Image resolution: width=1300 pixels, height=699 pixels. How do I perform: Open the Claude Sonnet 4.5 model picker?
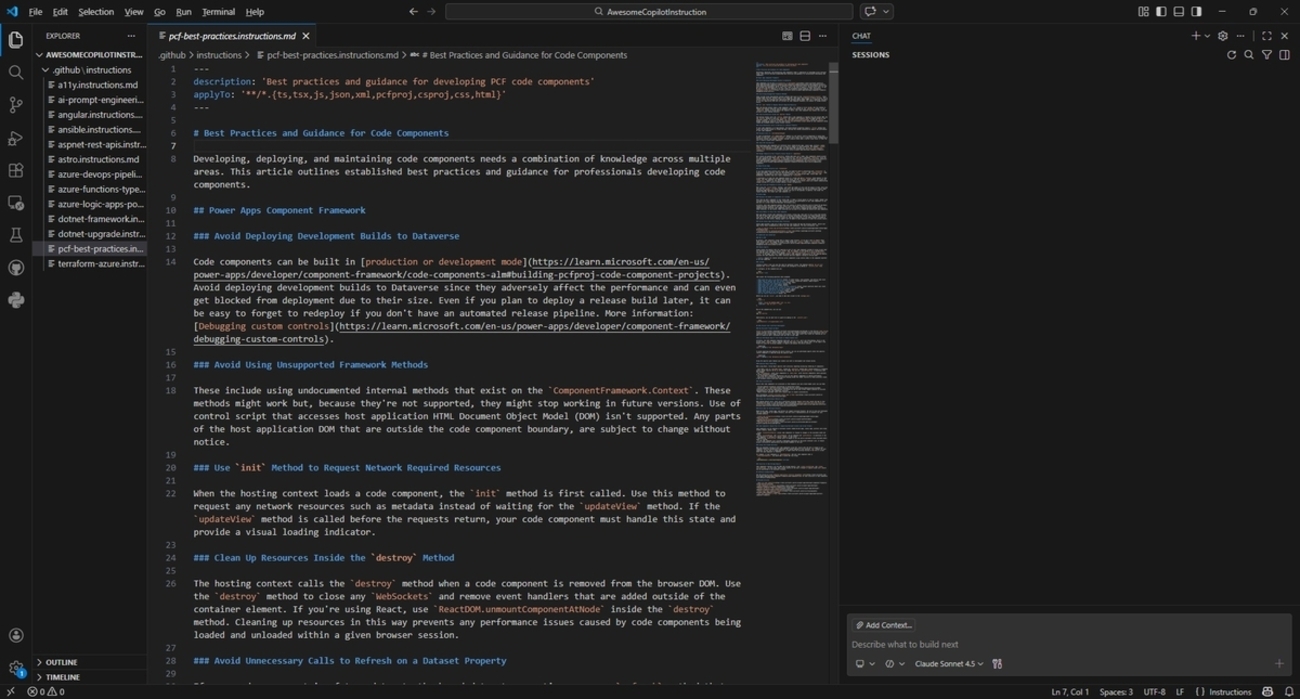[948, 664]
